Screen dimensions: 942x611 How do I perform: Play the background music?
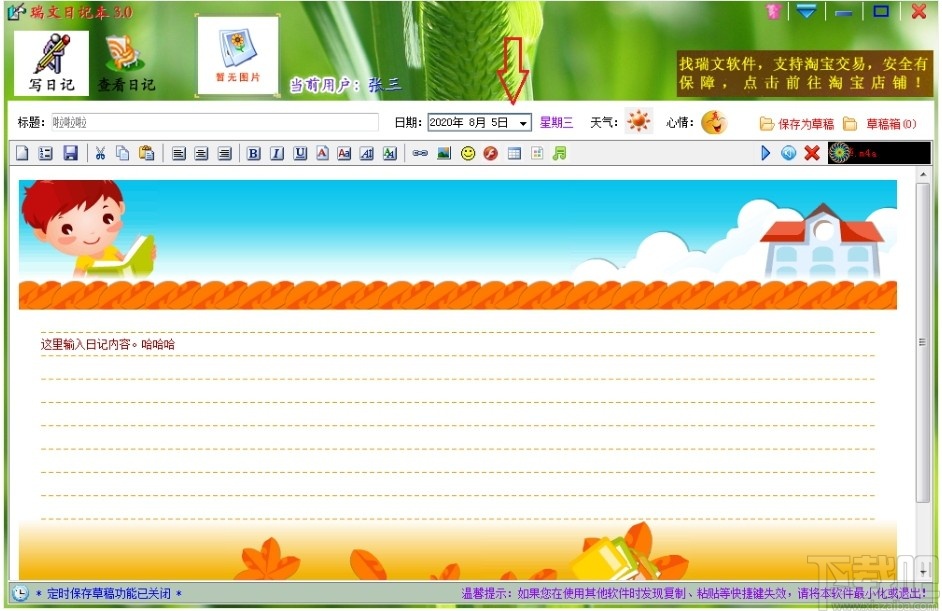coord(765,153)
